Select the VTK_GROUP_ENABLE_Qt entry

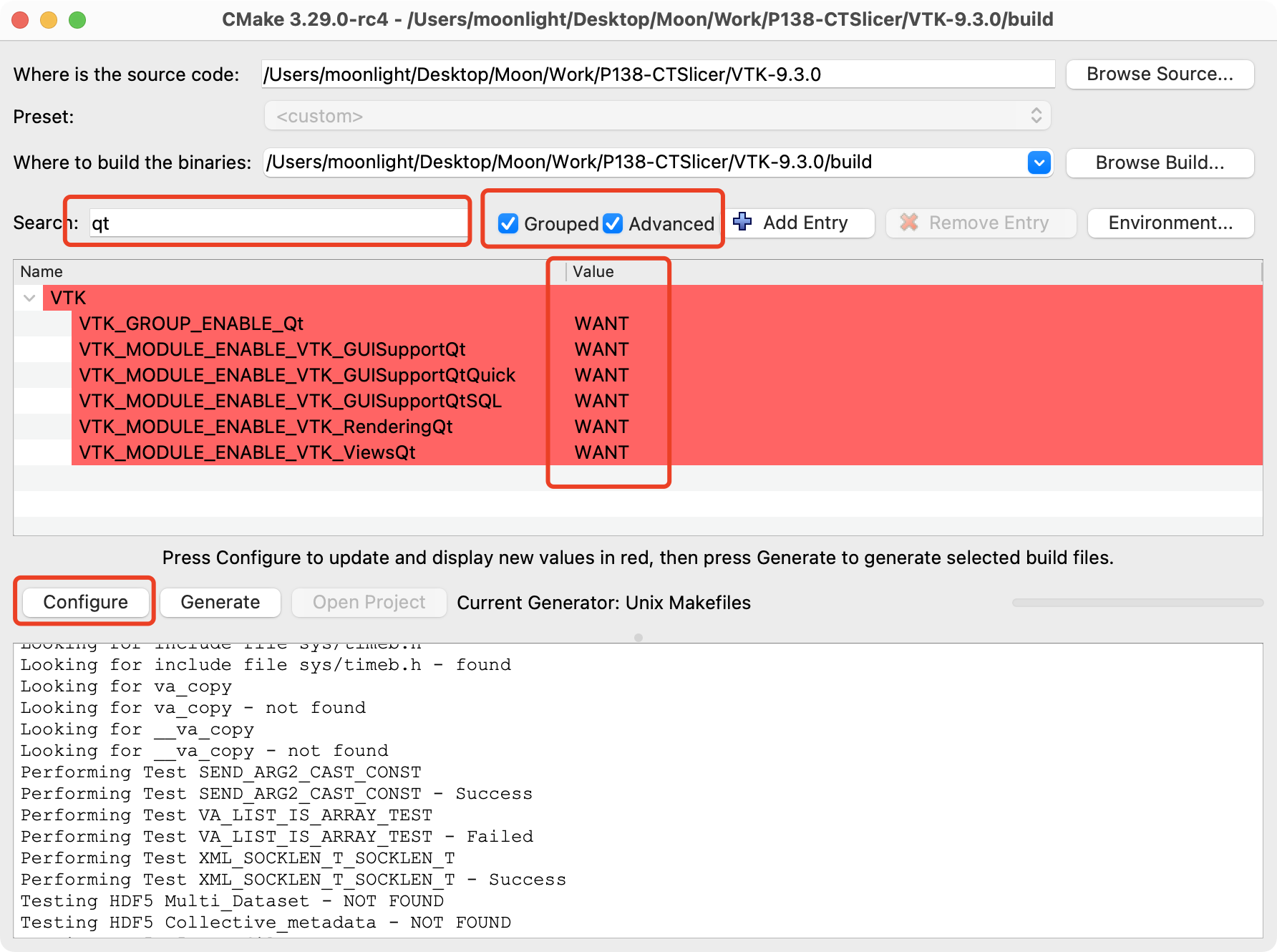(191, 324)
